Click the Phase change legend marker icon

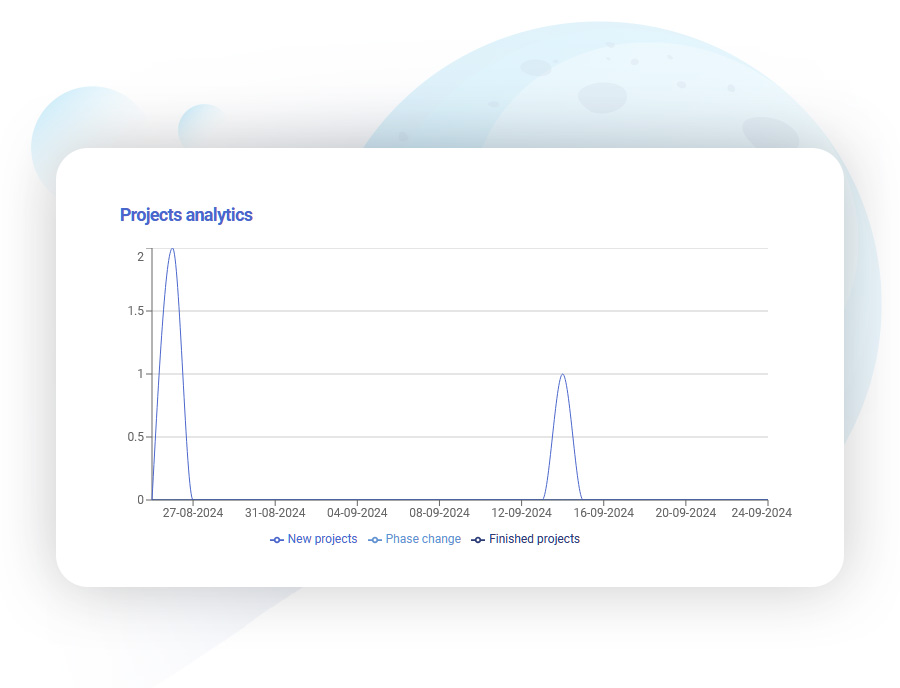coord(375,540)
